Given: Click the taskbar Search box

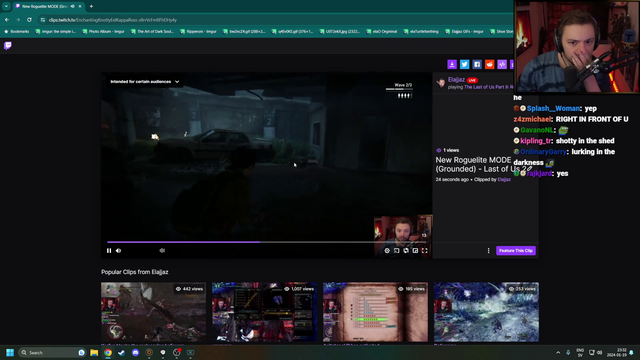Looking at the screenshot, I should pyautogui.click(x=52, y=352).
